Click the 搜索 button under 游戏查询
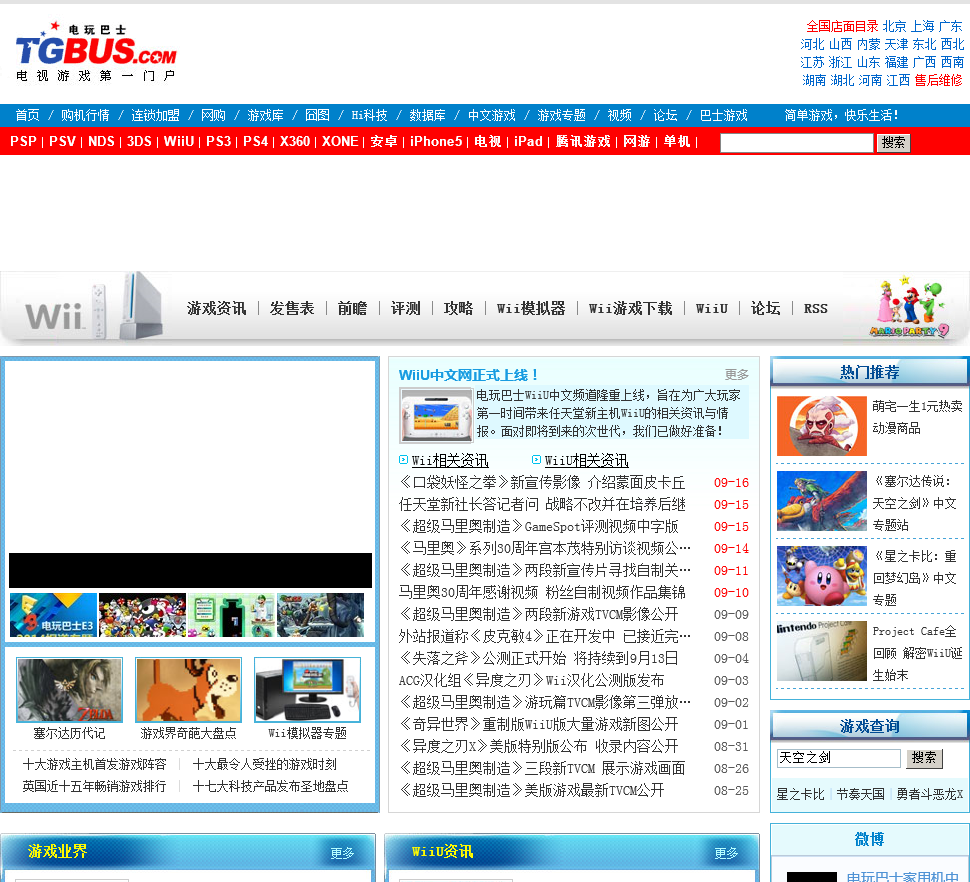The width and height of the screenshot is (970, 882). click(x=924, y=758)
